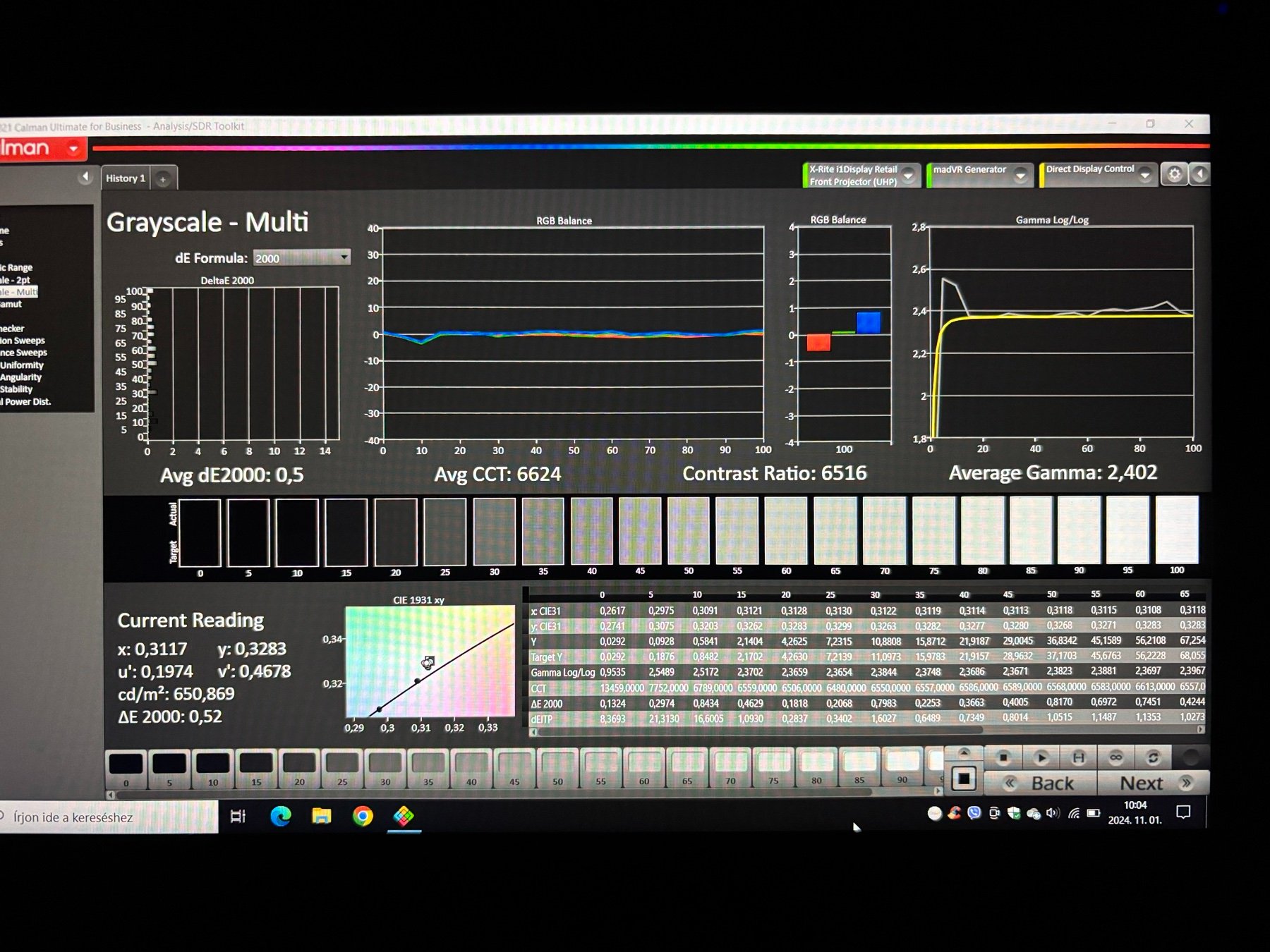Click the refresh loop icon

pos(1153,758)
